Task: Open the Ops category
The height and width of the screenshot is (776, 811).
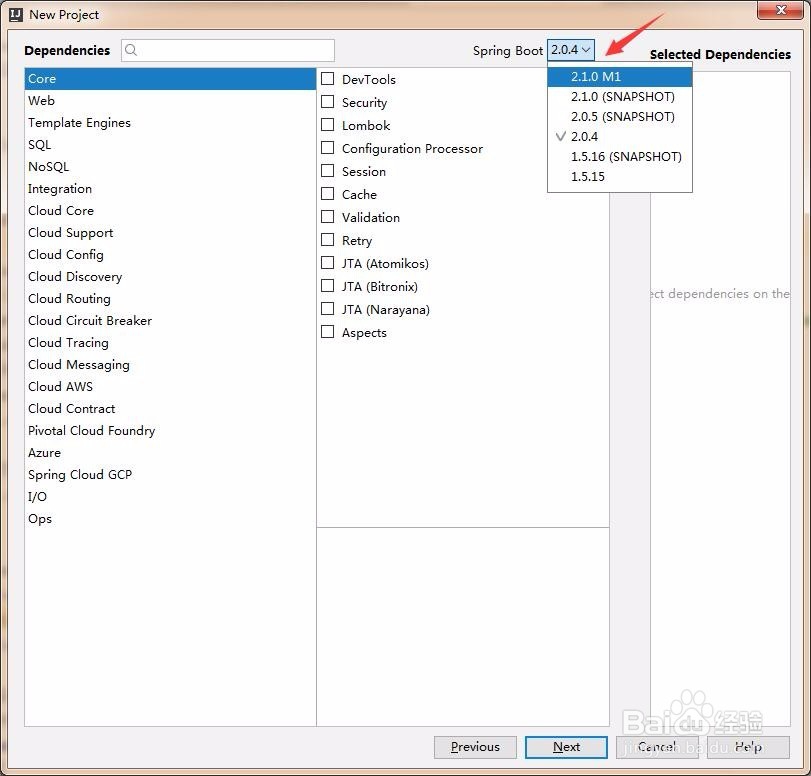Action: coord(170,518)
